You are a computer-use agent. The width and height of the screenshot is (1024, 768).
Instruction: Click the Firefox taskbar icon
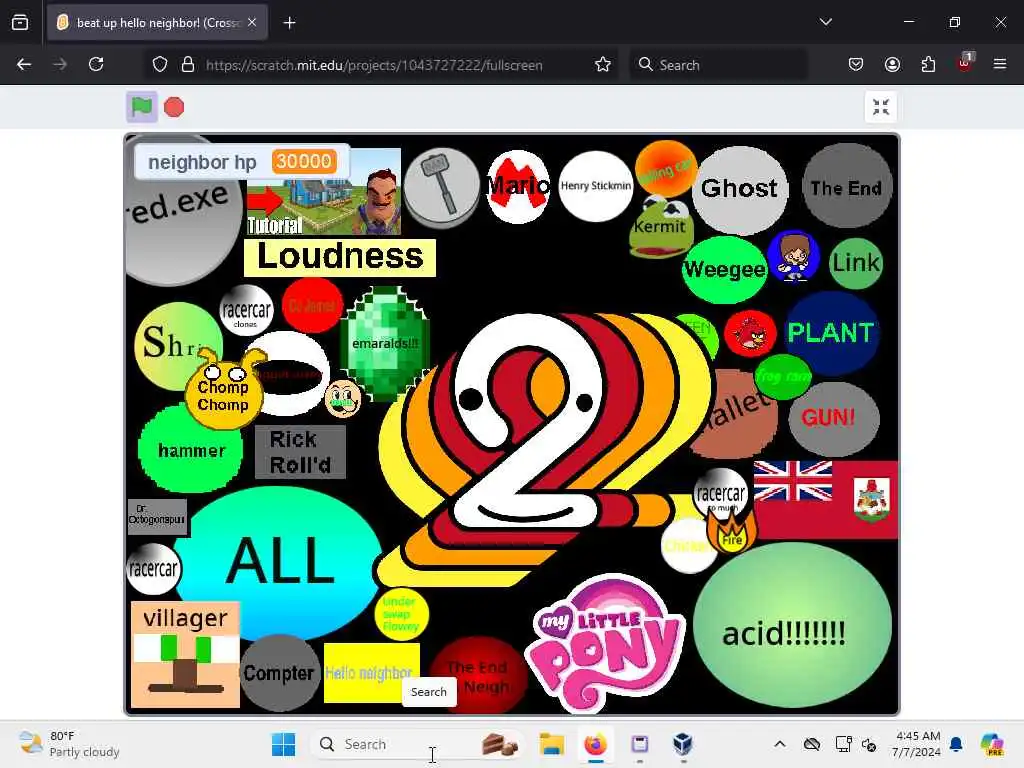point(595,744)
